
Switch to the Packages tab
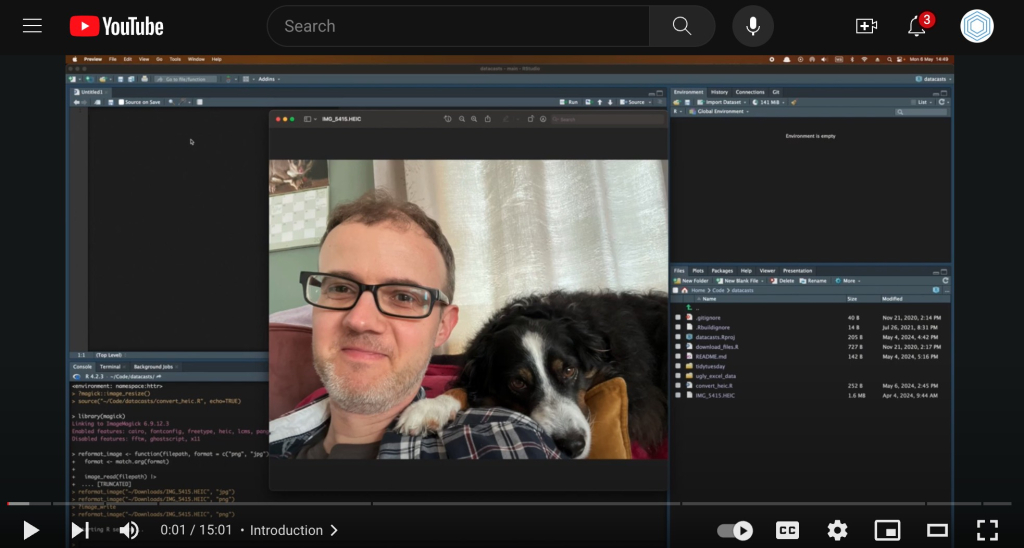[x=722, y=270]
